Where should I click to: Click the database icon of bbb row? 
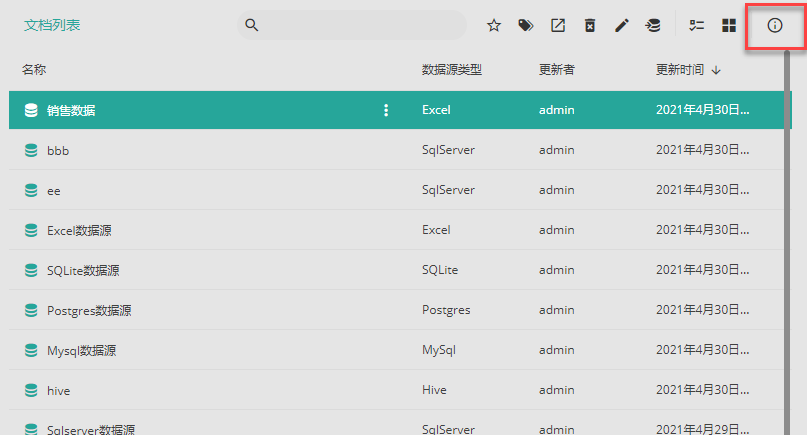tap(31, 150)
